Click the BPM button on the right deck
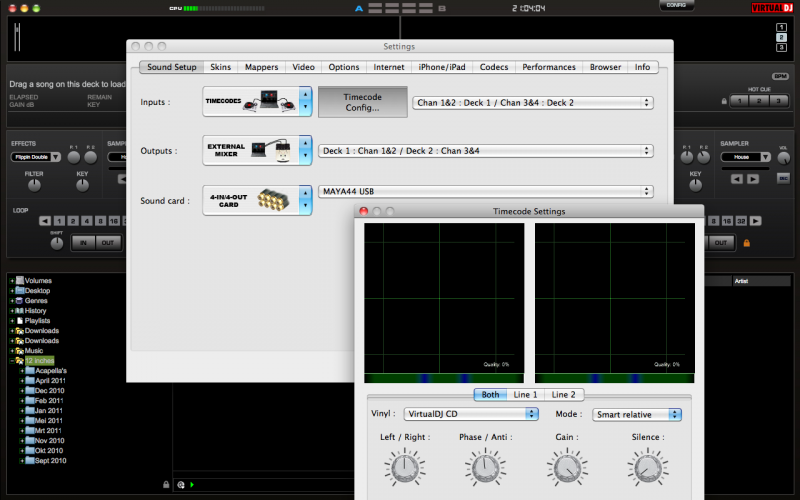Screen dimensions: 800x500 click(780, 76)
